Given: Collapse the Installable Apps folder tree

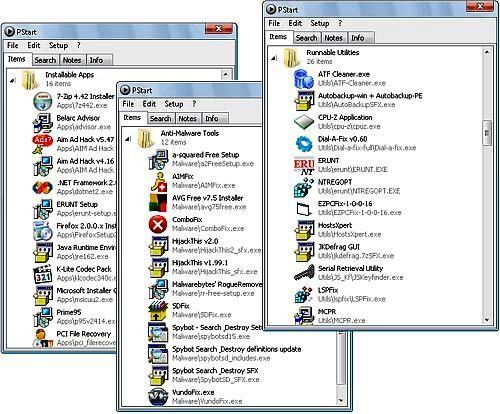Looking at the screenshot, I should pos(13,80).
